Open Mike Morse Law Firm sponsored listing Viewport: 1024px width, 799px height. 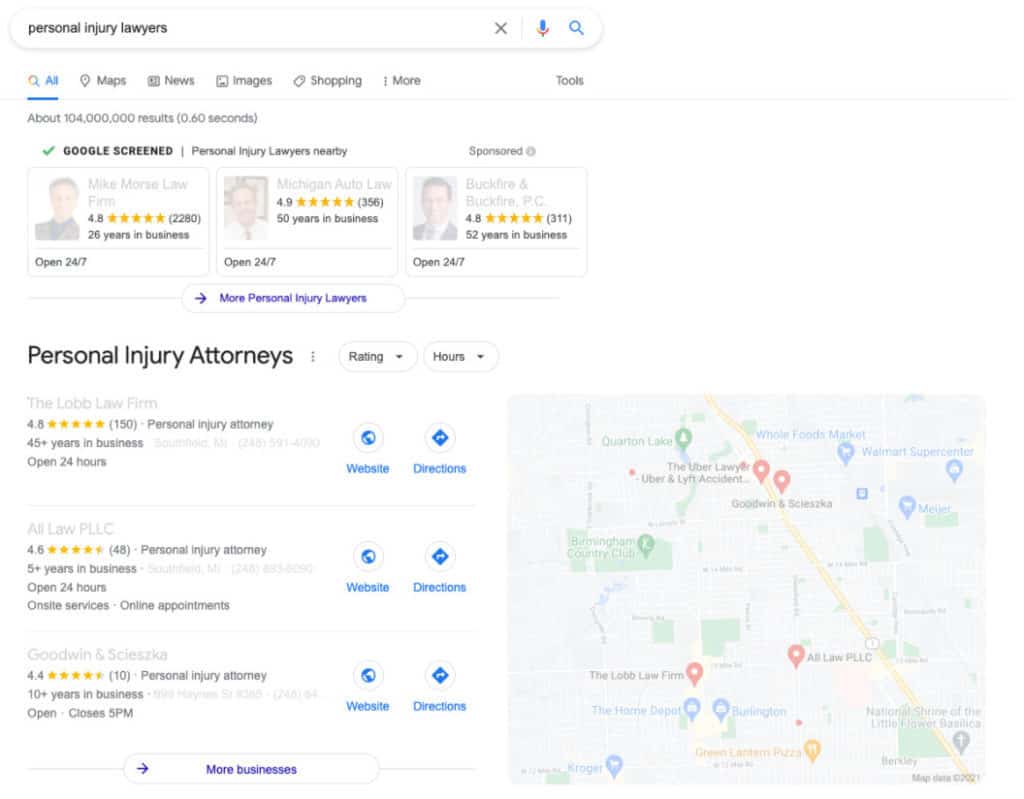tap(118, 222)
